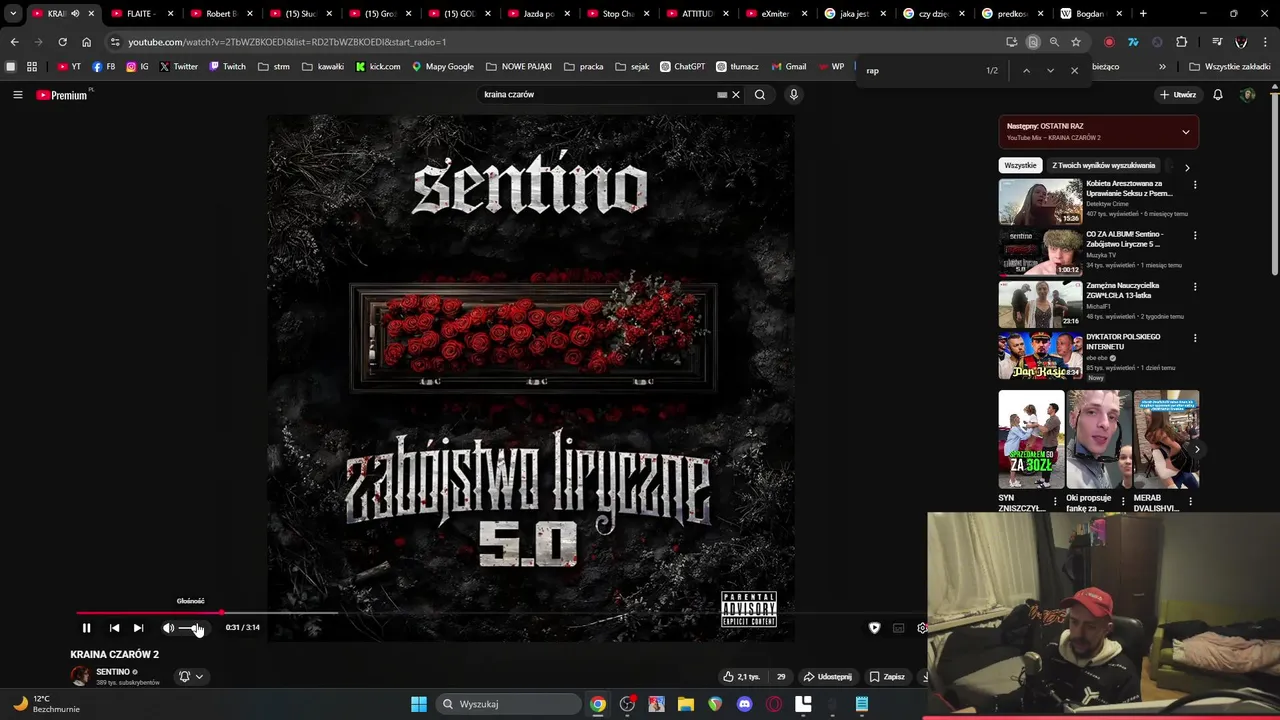Toggle subtitles button in player
The height and width of the screenshot is (720, 1280).
click(x=898, y=628)
